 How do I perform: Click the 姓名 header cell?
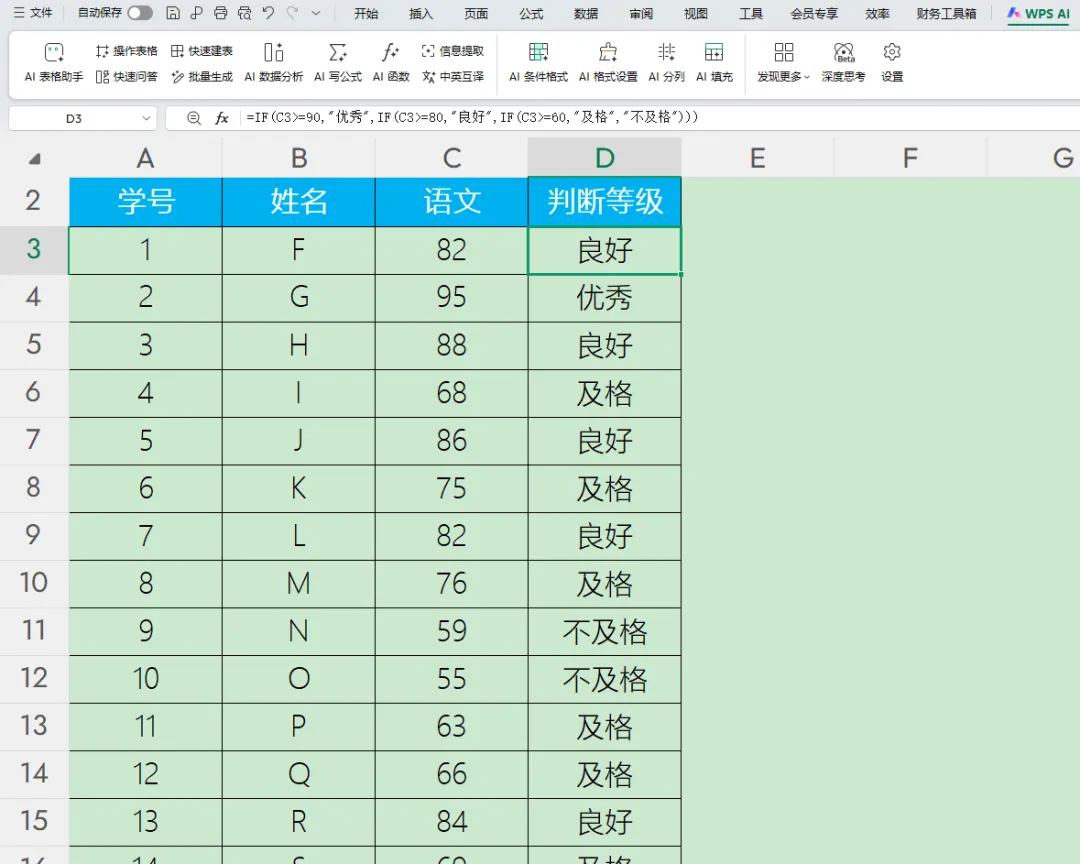(299, 202)
